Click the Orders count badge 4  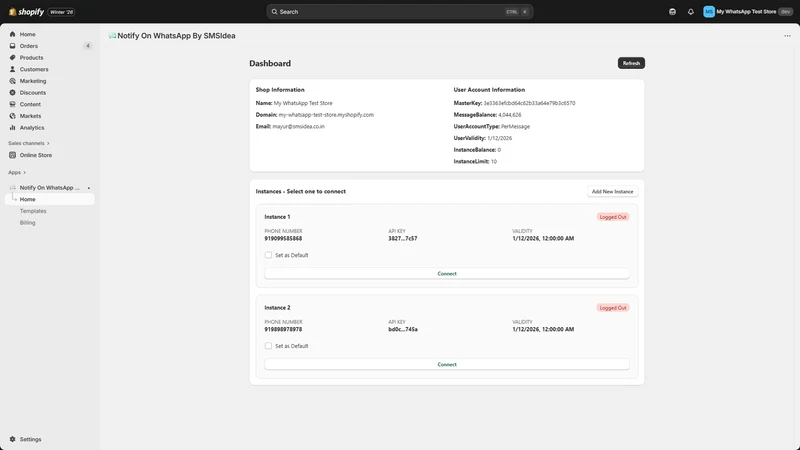click(88, 46)
